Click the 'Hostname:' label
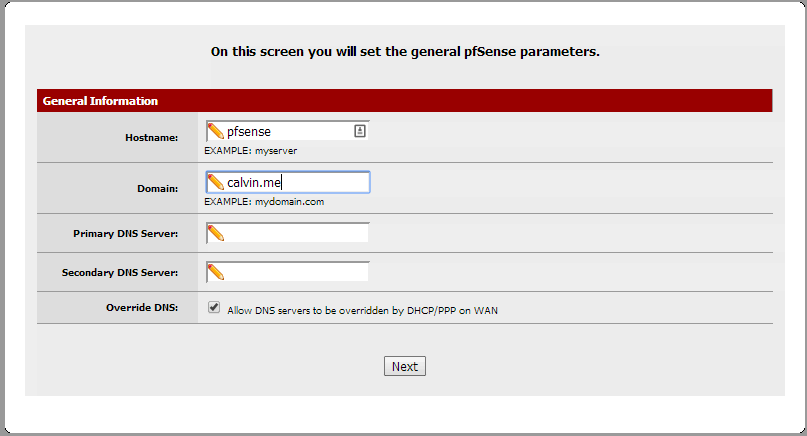The height and width of the screenshot is (436, 807). tap(151, 137)
